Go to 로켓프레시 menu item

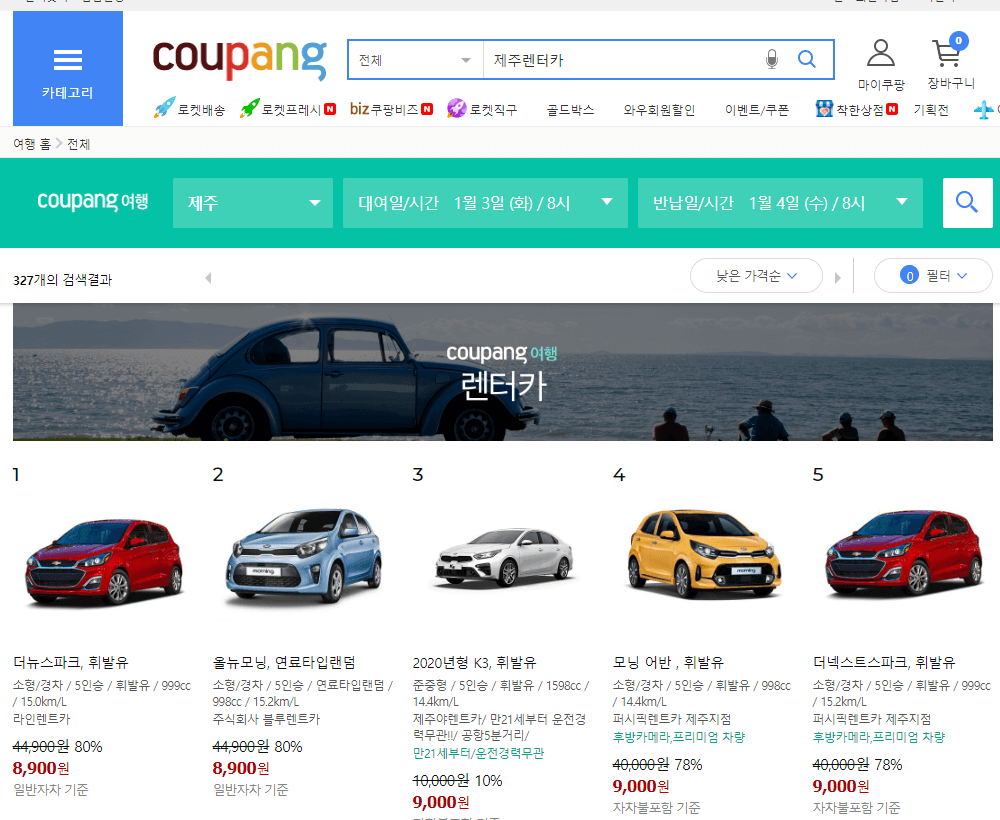(291, 110)
